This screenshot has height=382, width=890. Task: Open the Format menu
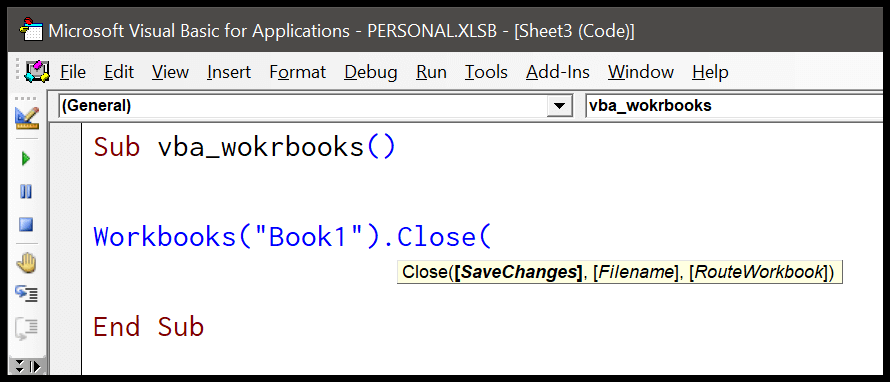297,72
